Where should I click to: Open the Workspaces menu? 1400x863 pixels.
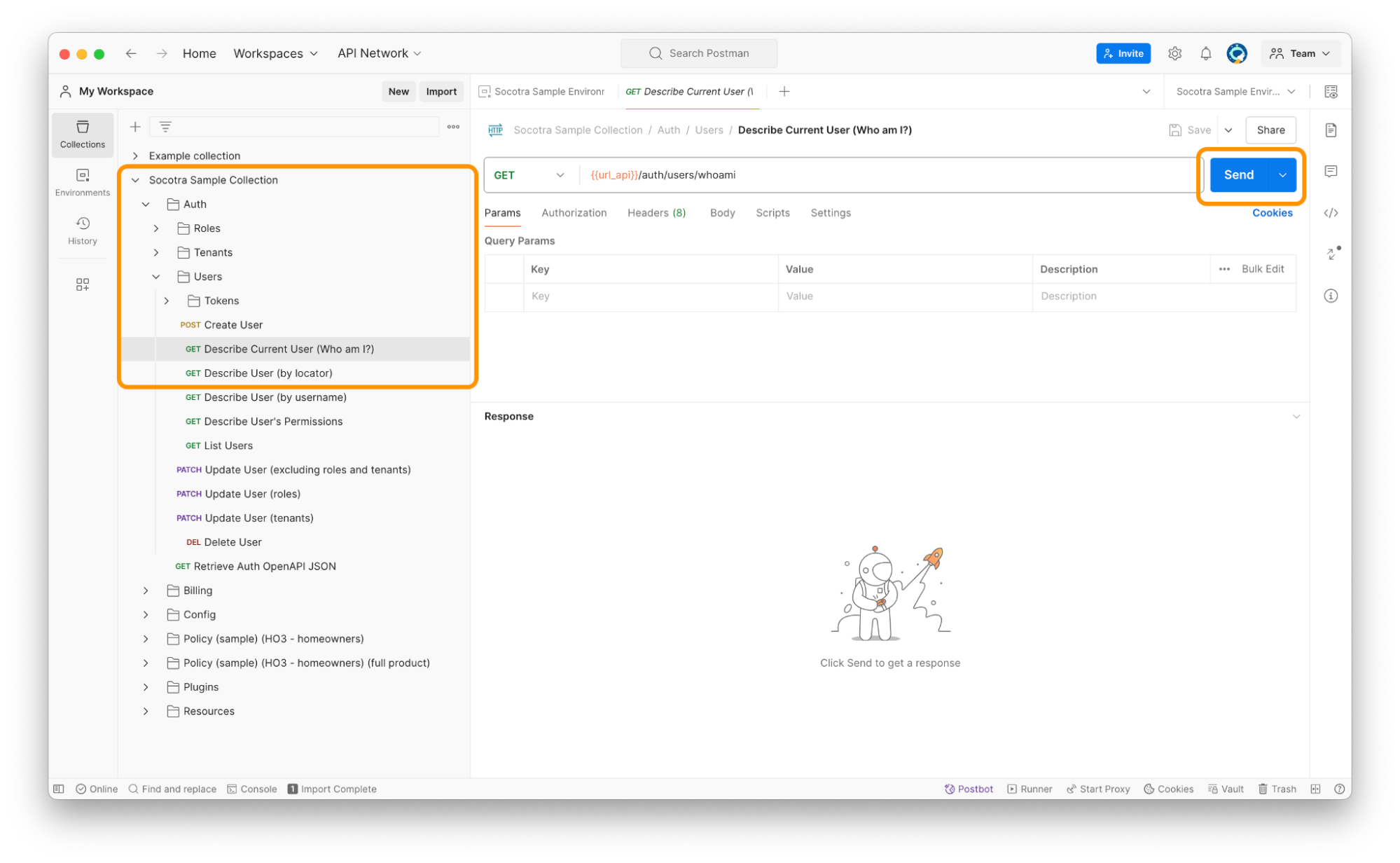pos(275,53)
